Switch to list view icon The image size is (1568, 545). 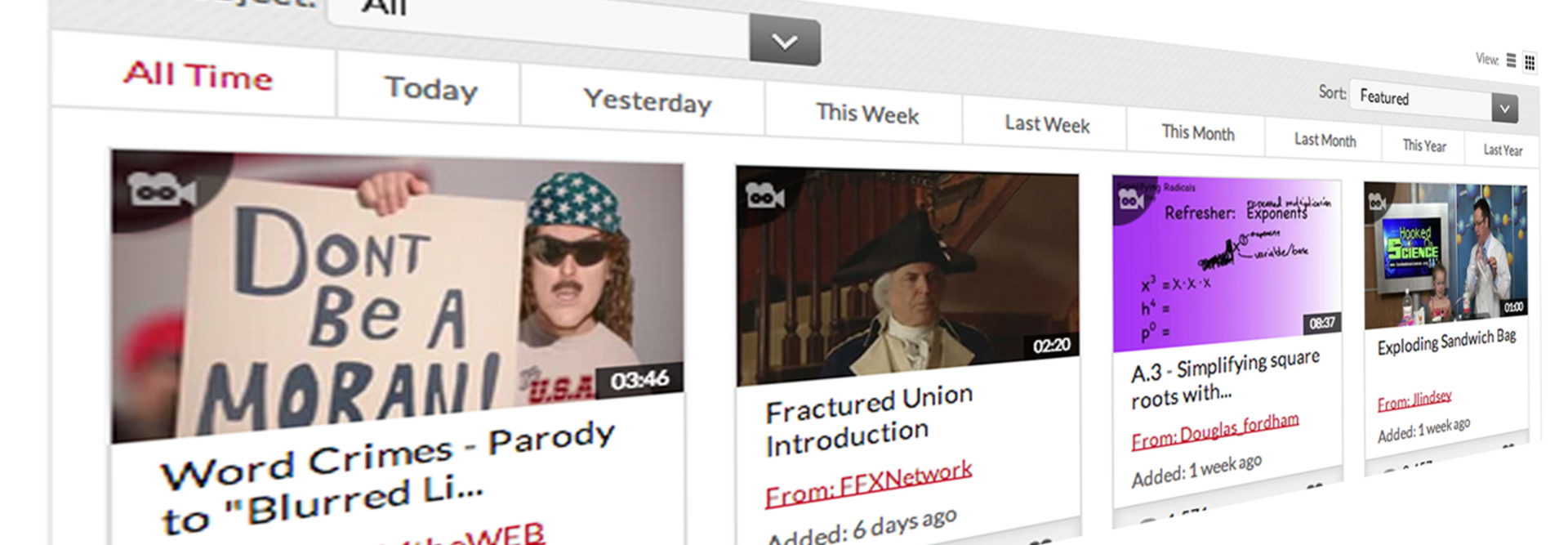(1511, 60)
